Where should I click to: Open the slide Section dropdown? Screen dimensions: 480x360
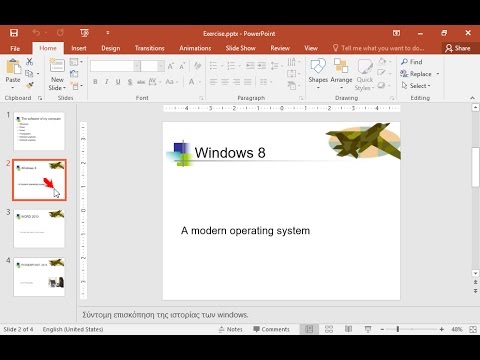pyautogui.click(x=77, y=86)
